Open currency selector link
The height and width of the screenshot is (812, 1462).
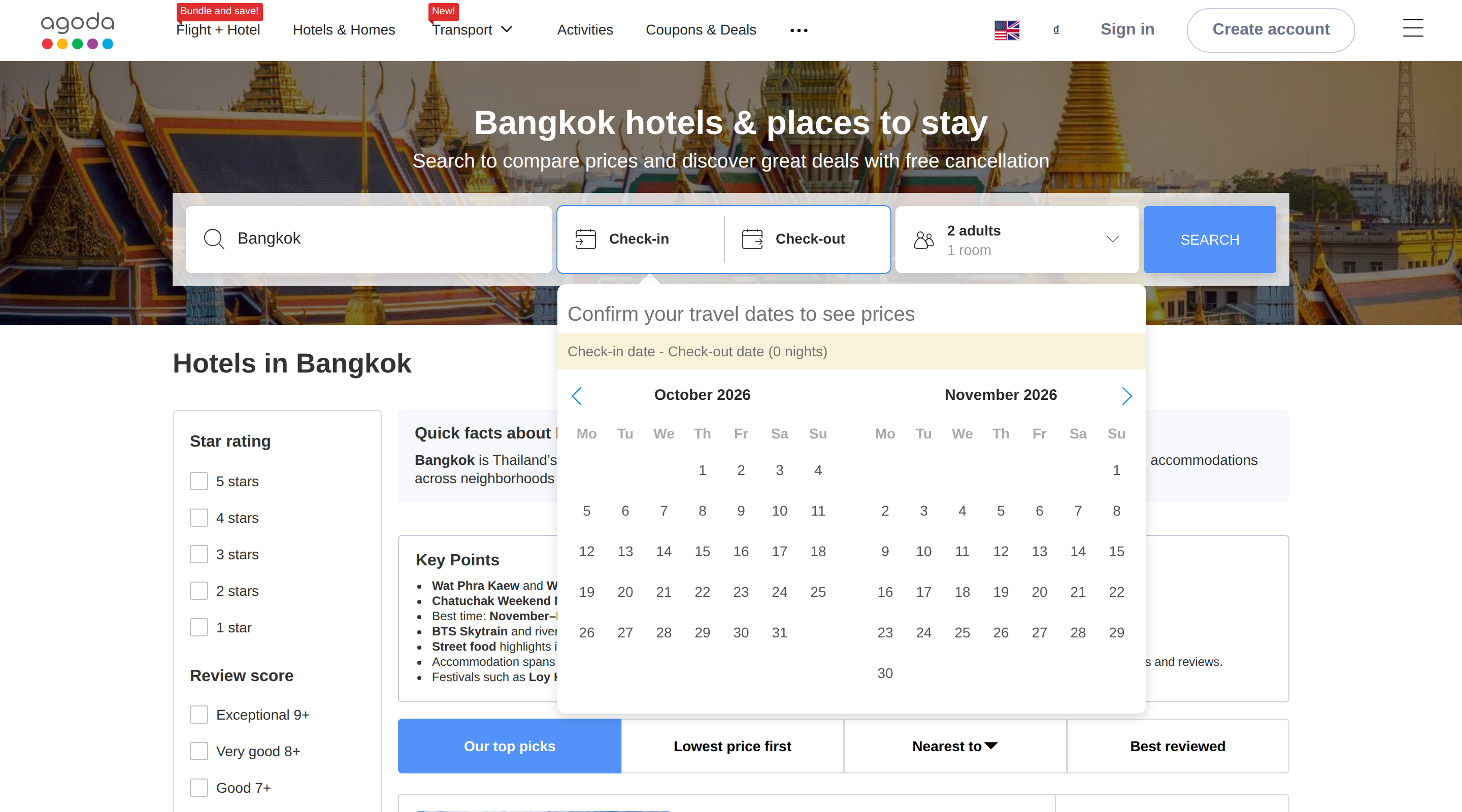click(1056, 29)
